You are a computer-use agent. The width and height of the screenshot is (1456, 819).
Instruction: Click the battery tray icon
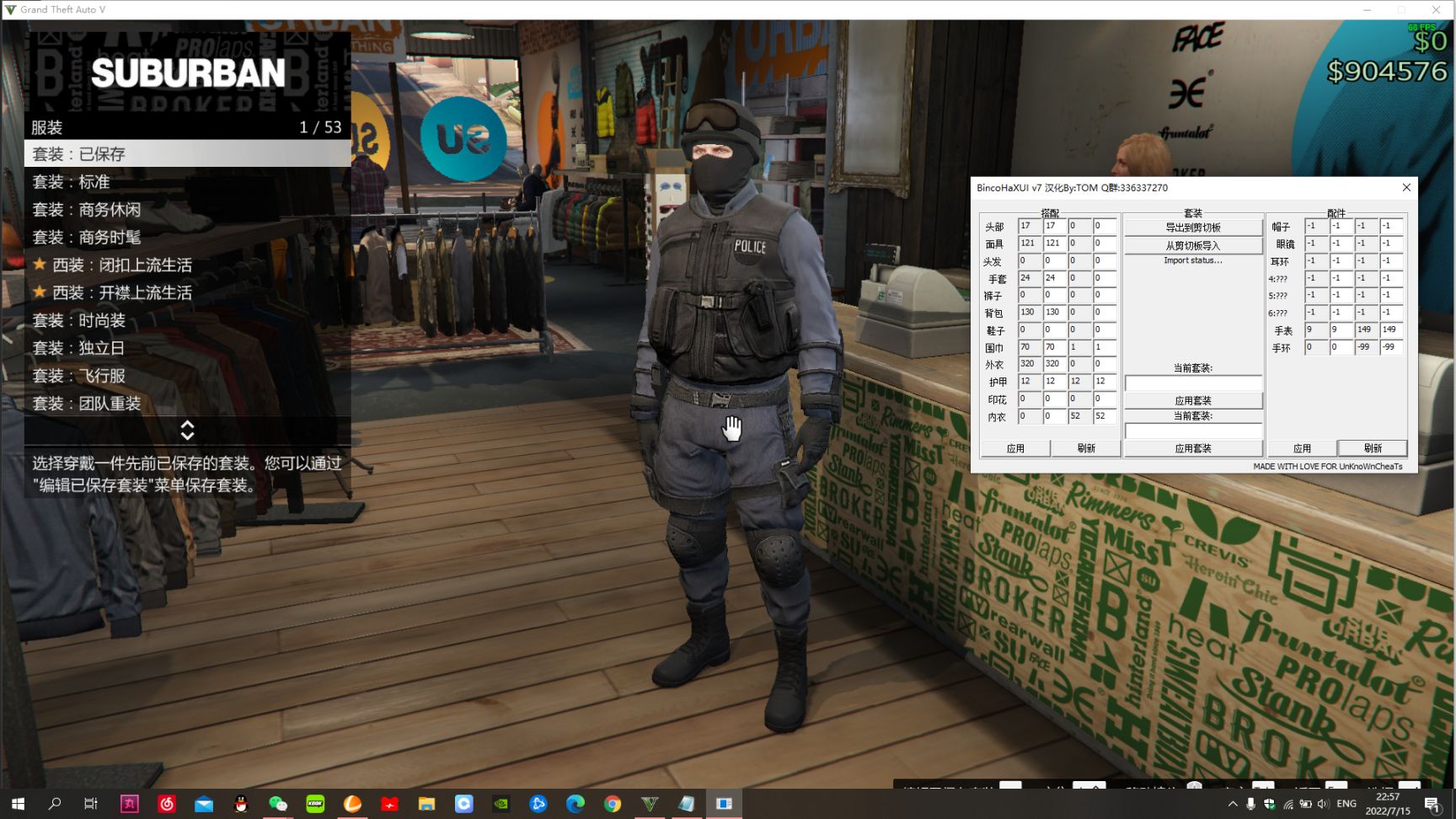point(1305,804)
